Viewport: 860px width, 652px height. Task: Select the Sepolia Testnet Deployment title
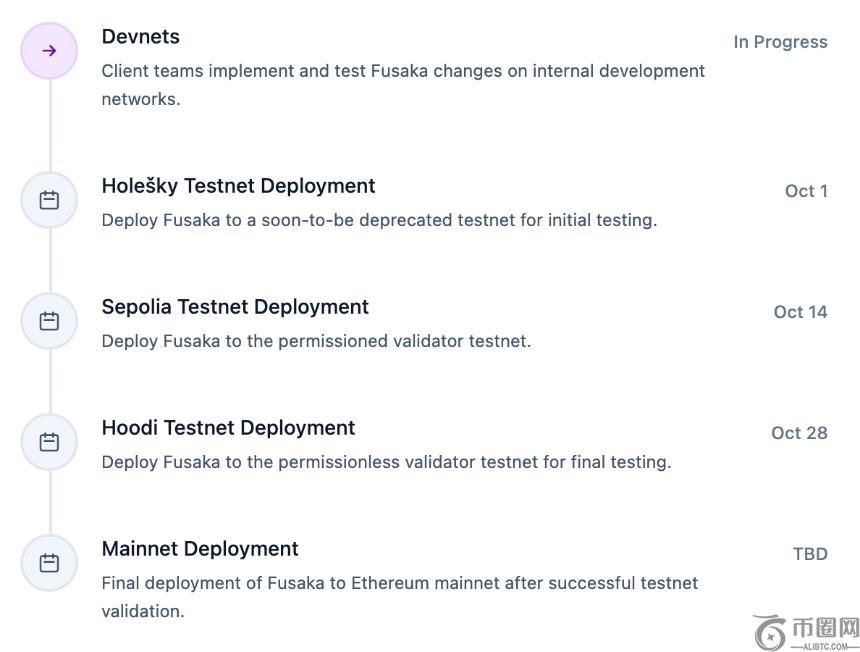[235, 307]
